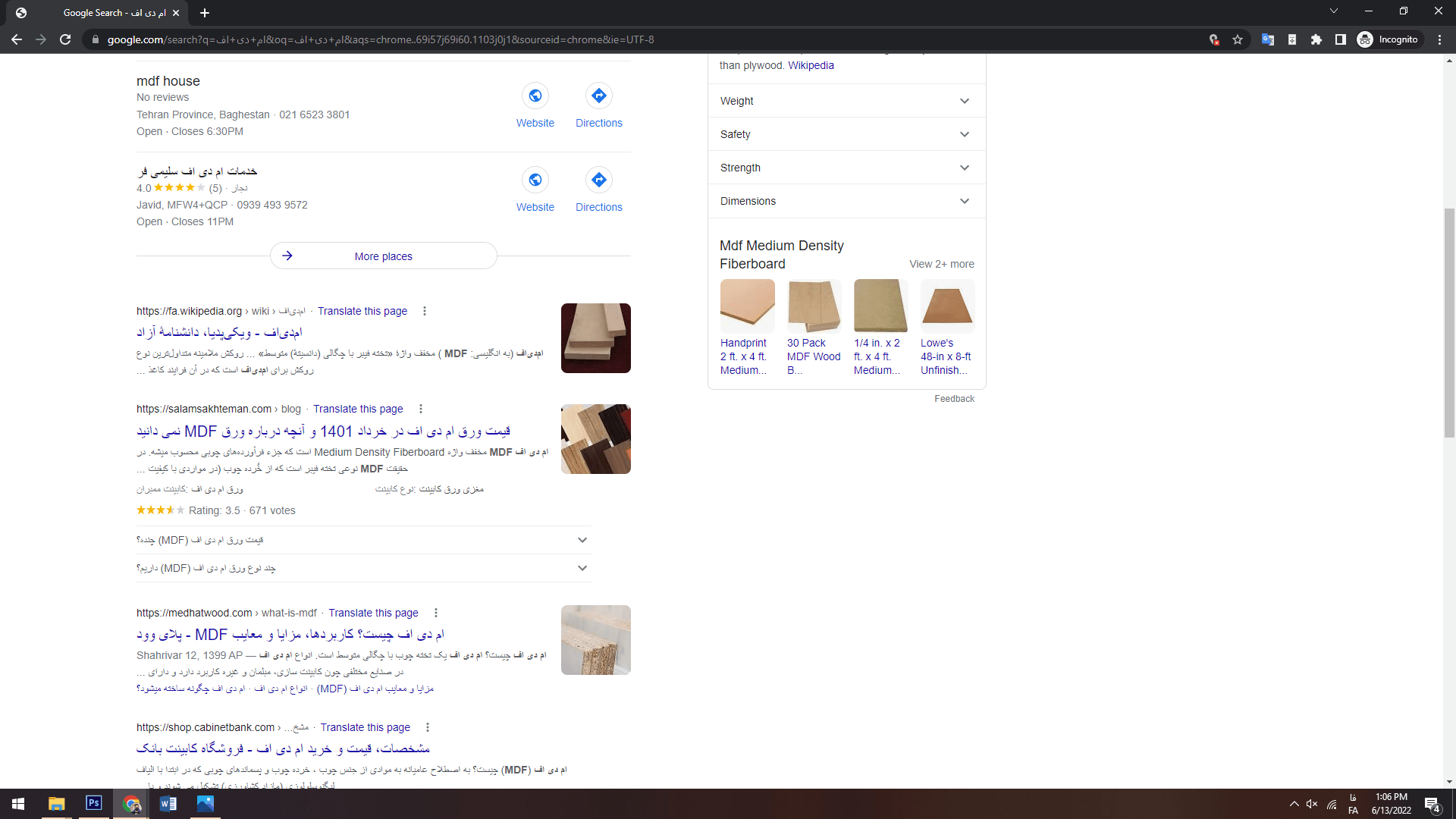Translate this page for the Wikipedia result
Viewport: 1456px width, 819px height.
tap(362, 311)
